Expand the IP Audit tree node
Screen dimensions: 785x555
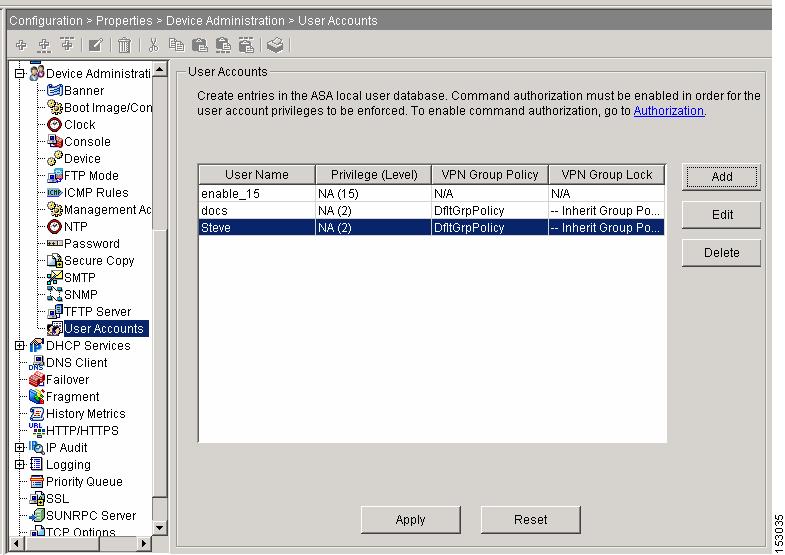coord(20,447)
